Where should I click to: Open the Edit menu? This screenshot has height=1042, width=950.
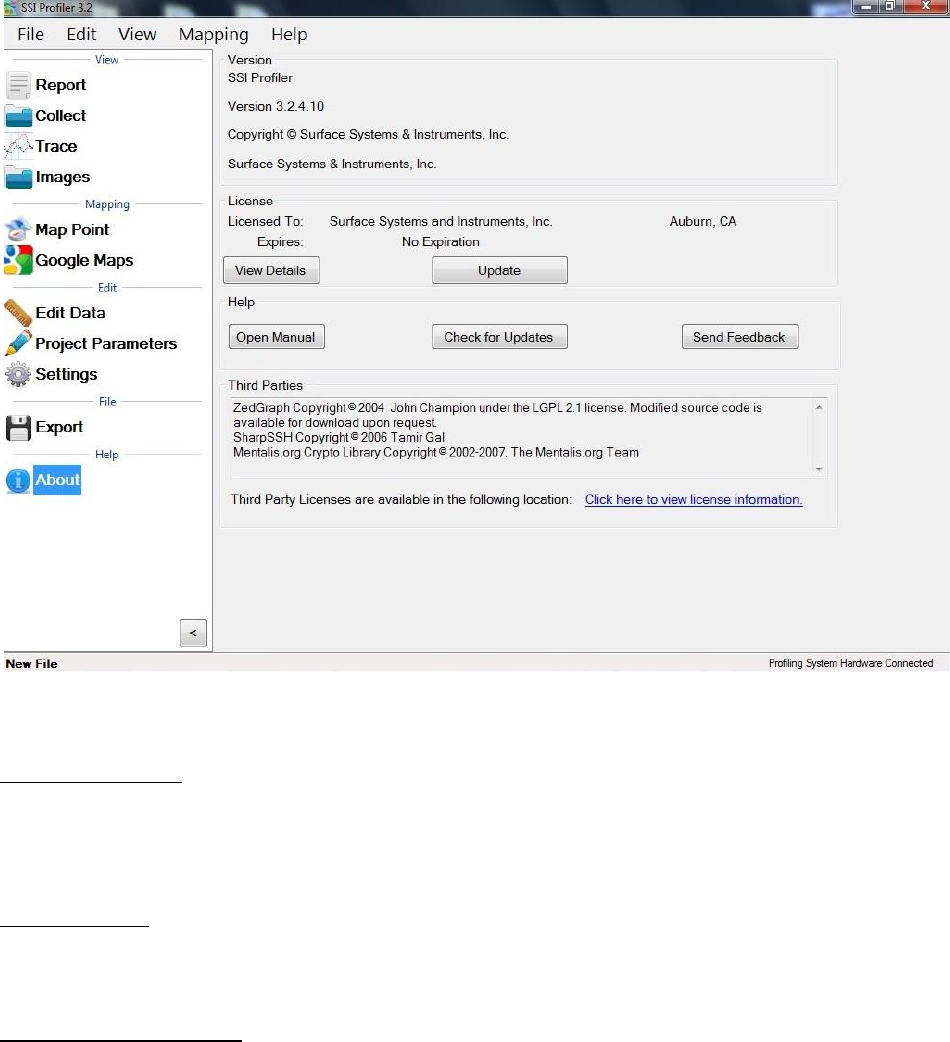[x=81, y=34]
